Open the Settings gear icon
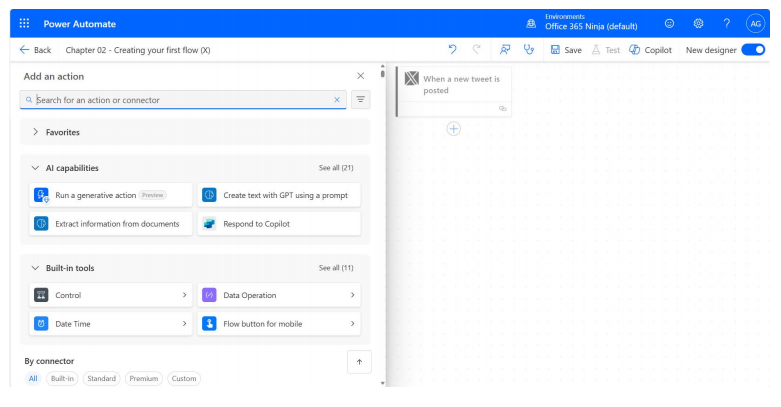This screenshot has height=407, width=781. (x=698, y=23)
